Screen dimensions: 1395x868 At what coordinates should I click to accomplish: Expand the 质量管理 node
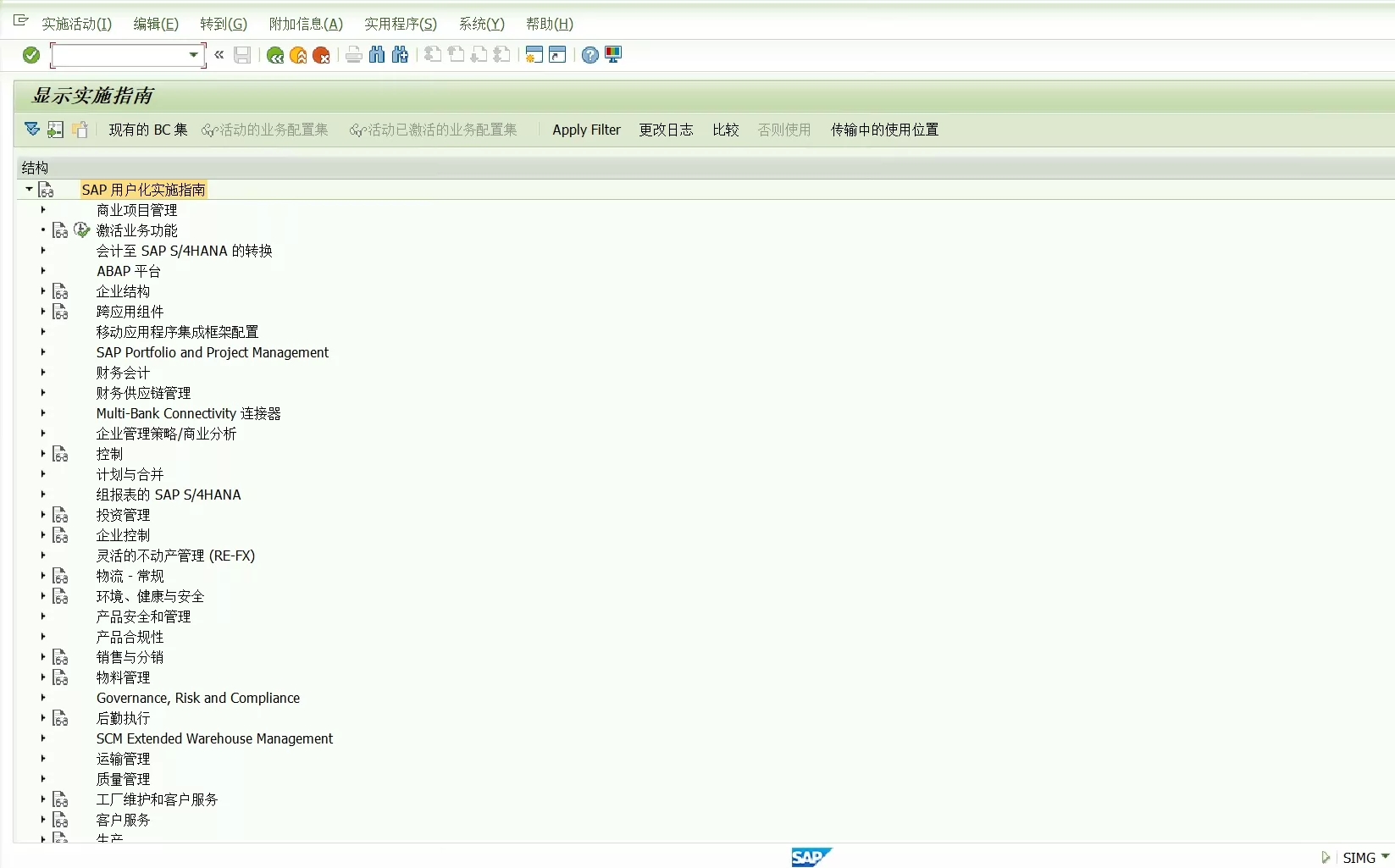(x=43, y=778)
